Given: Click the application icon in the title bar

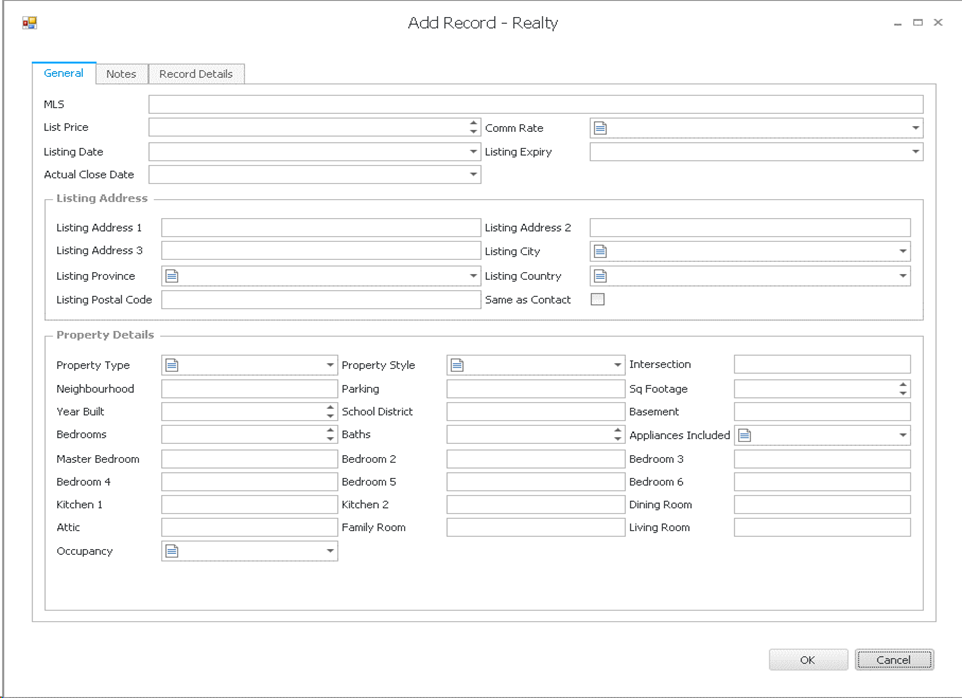Looking at the screenshot, I should (x=29, y=22).
